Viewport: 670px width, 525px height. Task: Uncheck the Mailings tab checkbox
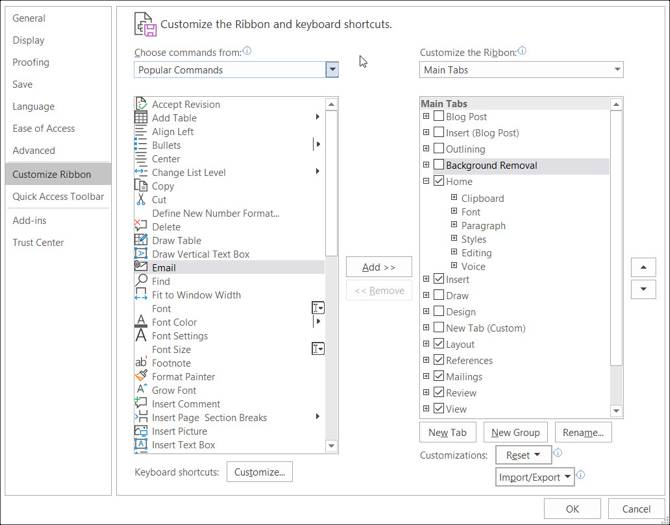point(438,376)
